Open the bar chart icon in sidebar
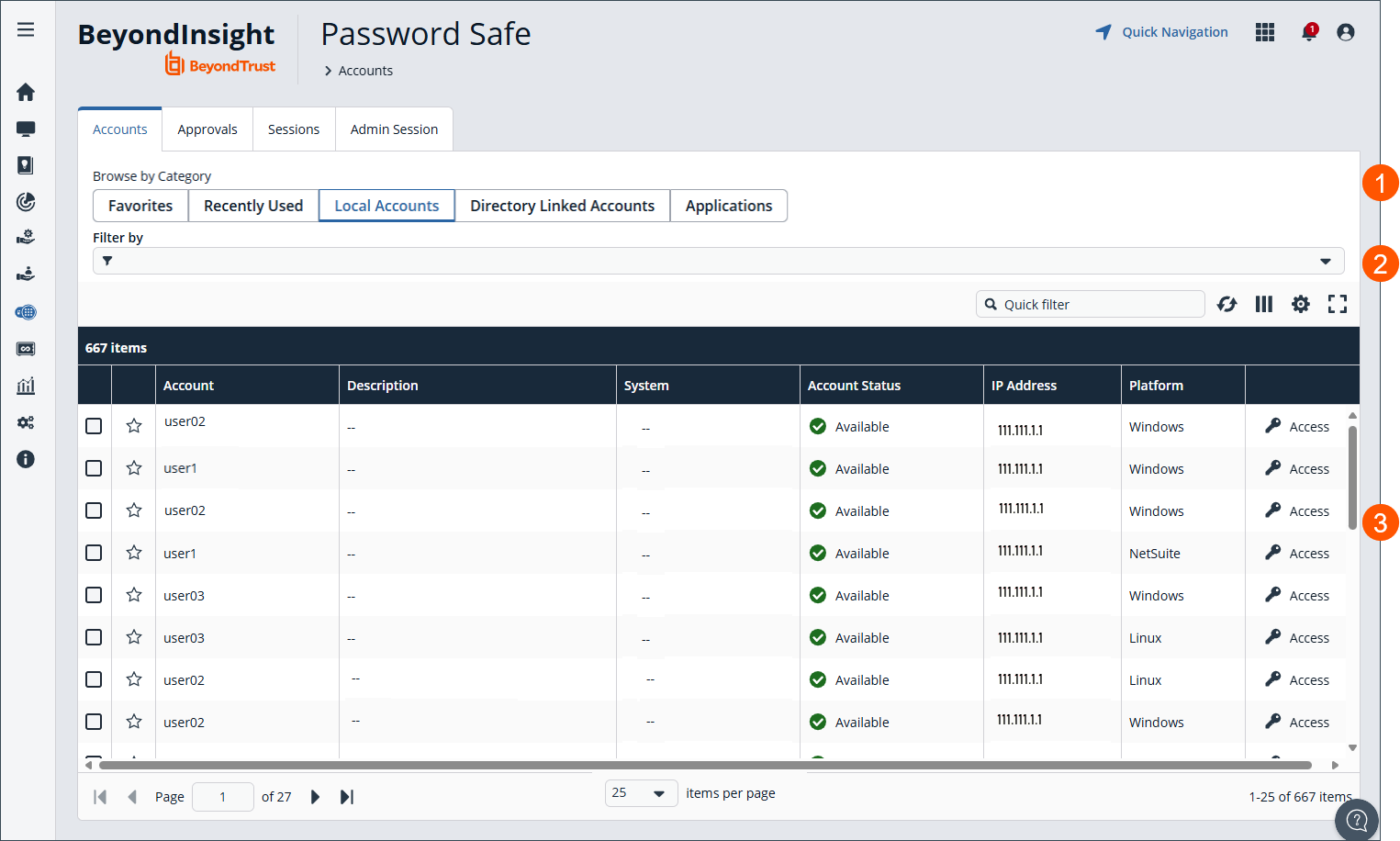The height and width of the screenshot is (841, 1400). point(26,386)
